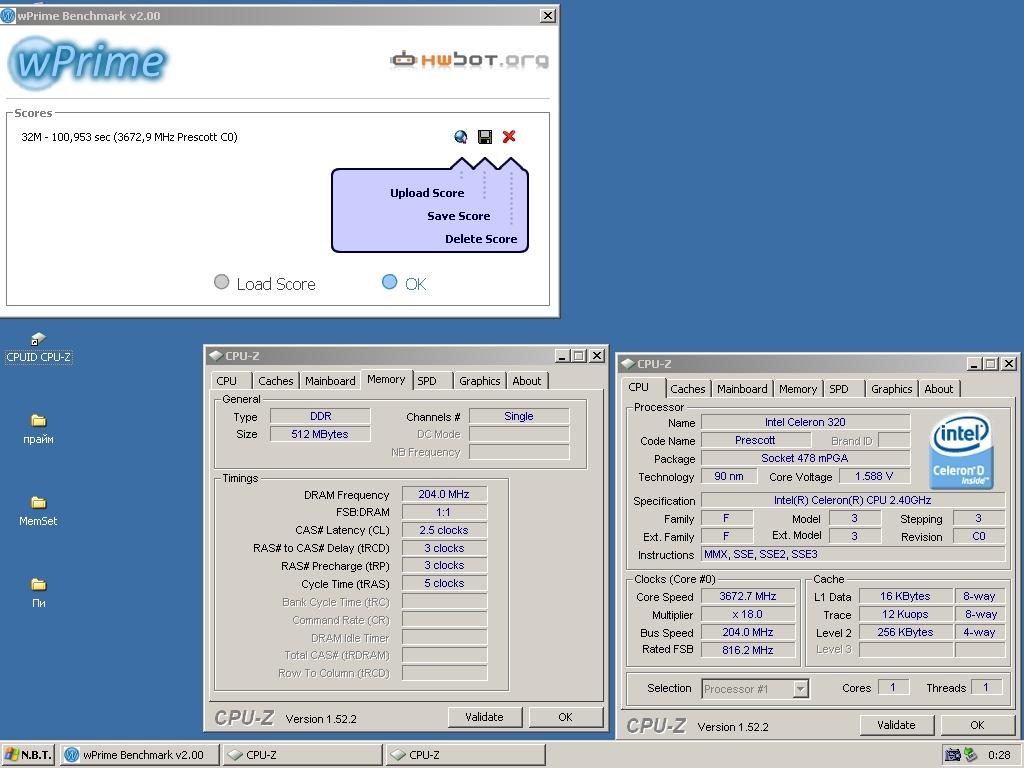This screenshot has height=768, width=1024.
Task: Click the Core Voltage 1.588 V value
Action: (874, 477)
